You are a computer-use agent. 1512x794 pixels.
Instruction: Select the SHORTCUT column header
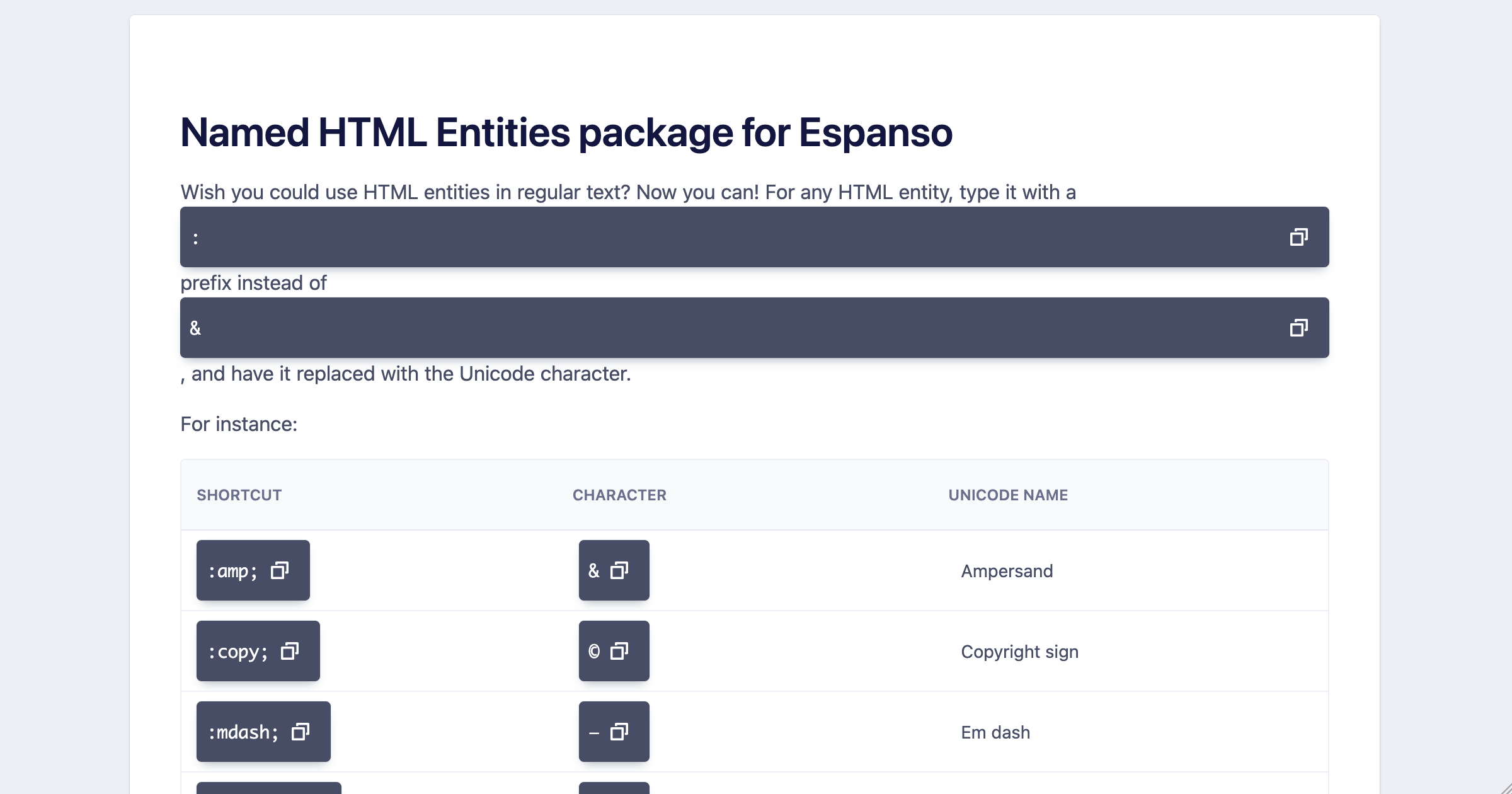click(239, 495)
